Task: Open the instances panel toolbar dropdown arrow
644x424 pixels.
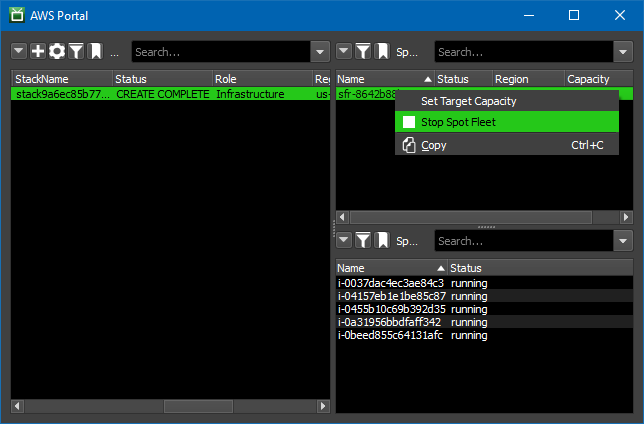Action: click(344, 240)
